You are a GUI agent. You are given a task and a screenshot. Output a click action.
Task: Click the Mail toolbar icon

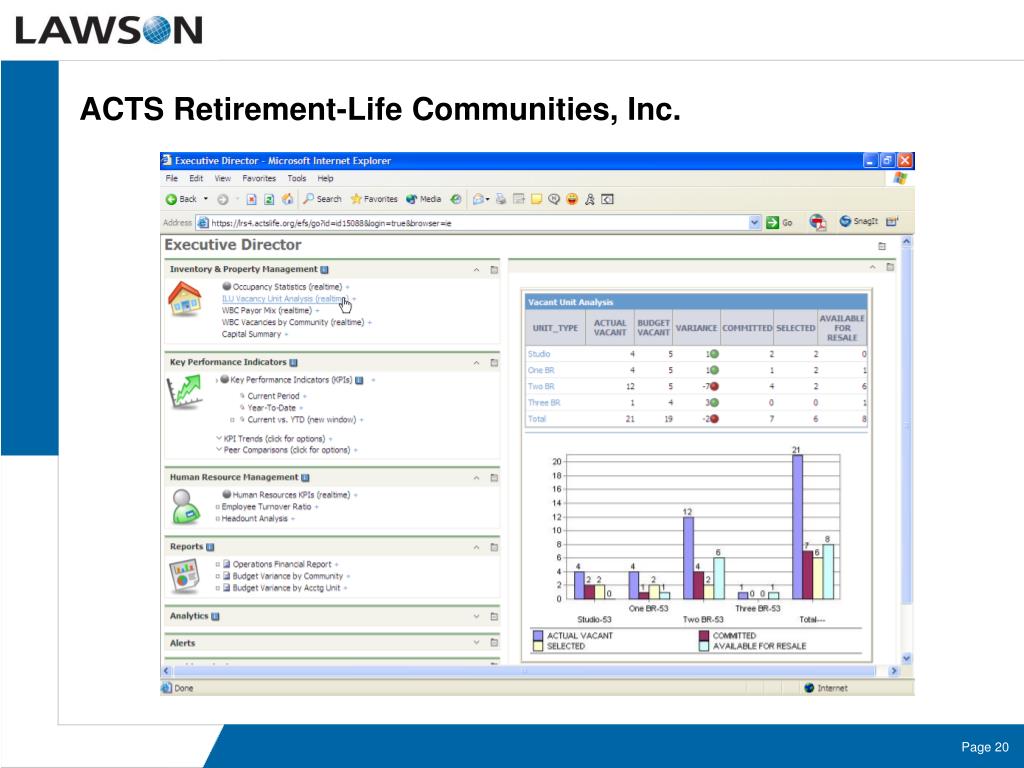(x=480, y=199)
